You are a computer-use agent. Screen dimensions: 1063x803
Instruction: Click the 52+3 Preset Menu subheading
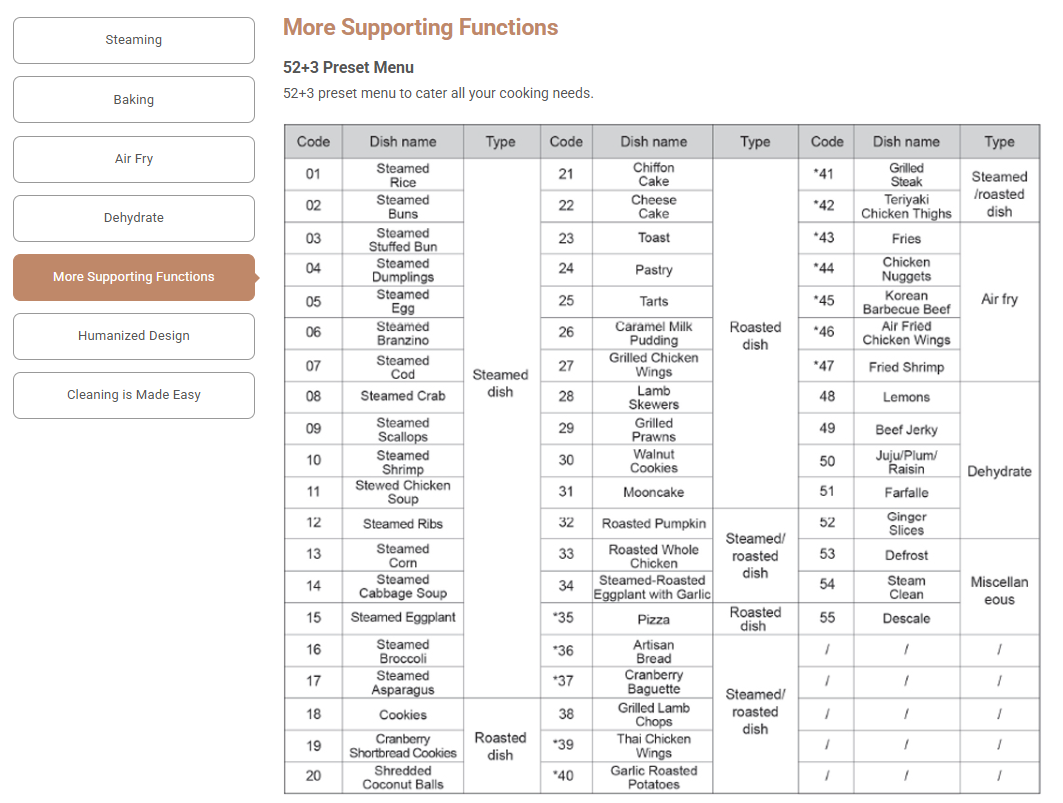pyautogui.click(x=348, y=68)
